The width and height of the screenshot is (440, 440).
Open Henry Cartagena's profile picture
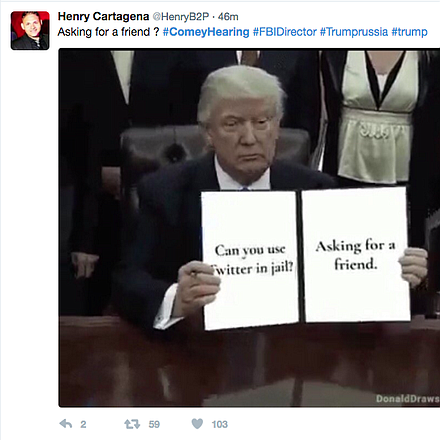tap(30, 30)
